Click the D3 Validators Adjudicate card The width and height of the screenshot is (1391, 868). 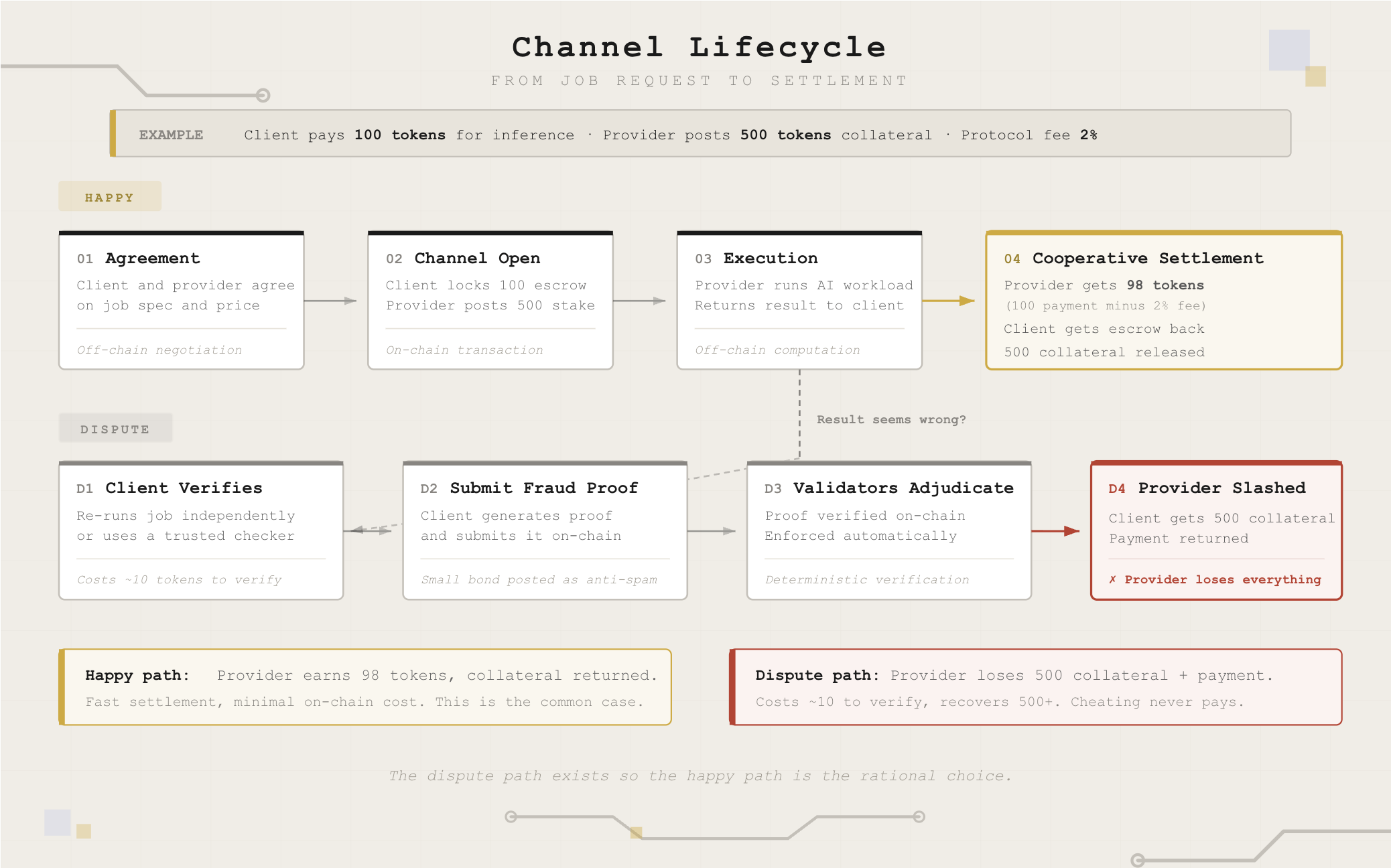(x=888, y=530)
